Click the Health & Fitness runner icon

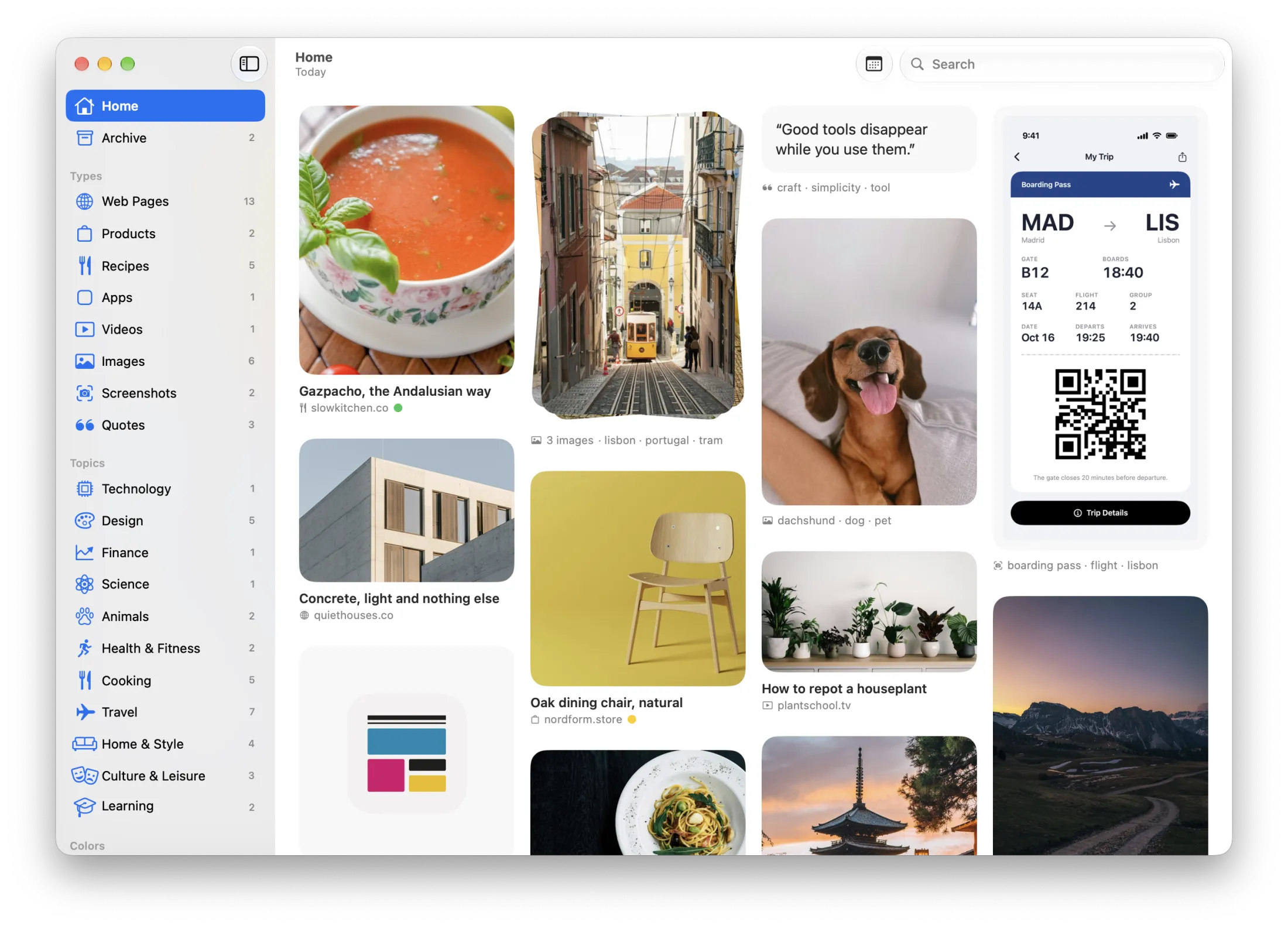pos(84,648)
